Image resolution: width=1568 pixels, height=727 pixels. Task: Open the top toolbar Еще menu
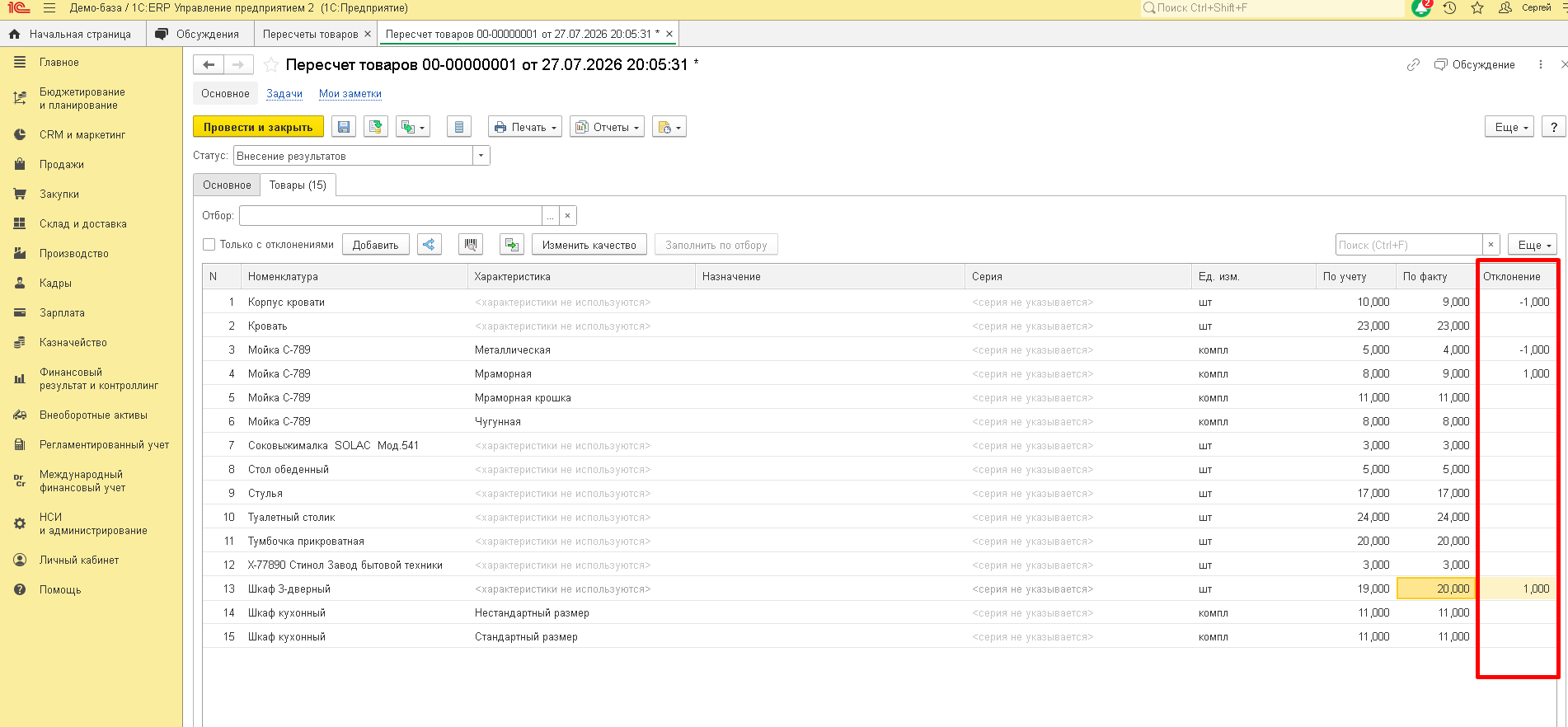click(x=1509, y=127)
